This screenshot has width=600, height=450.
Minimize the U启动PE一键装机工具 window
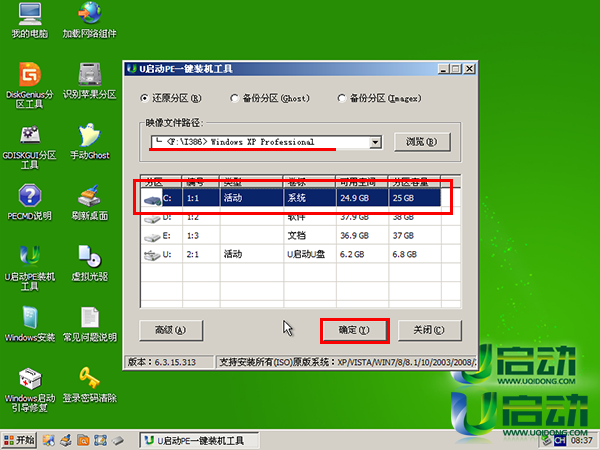(443, 69)
